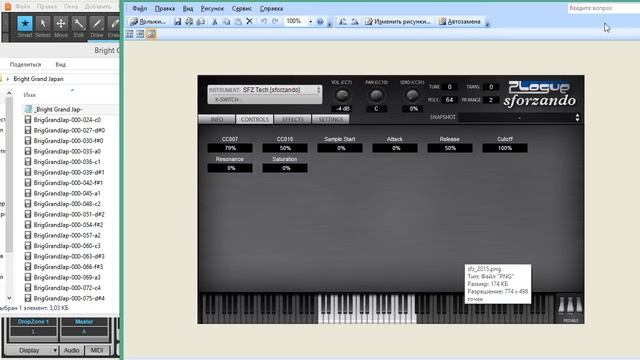Click the DropZone 1 label
This screenshot has width=640, height=360.
(x=33, y=322)
